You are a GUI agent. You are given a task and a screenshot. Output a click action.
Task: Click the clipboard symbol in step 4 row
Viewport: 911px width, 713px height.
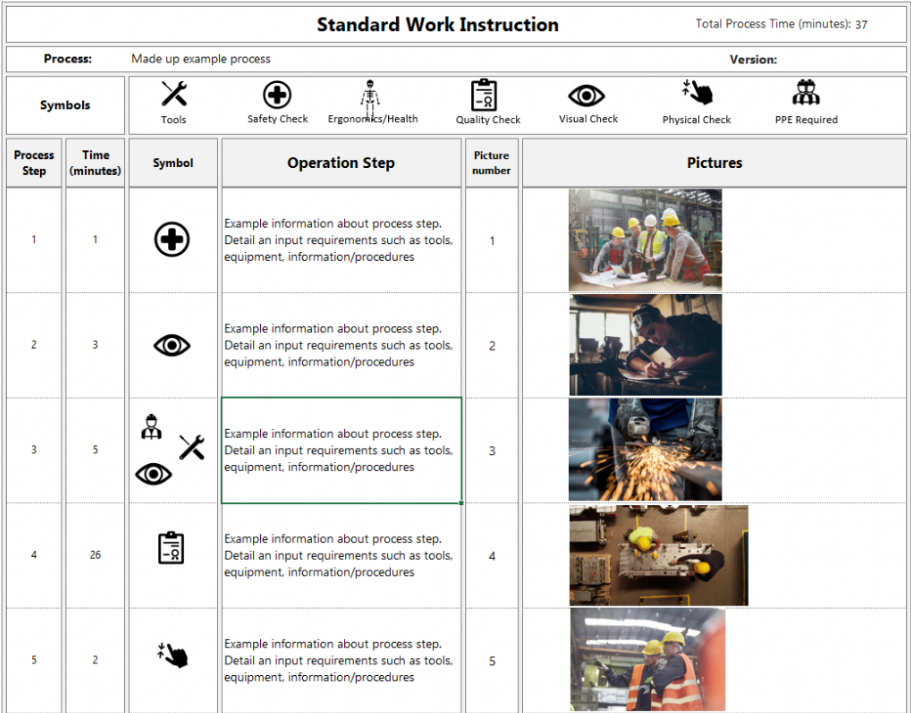[x=172, y=548]
